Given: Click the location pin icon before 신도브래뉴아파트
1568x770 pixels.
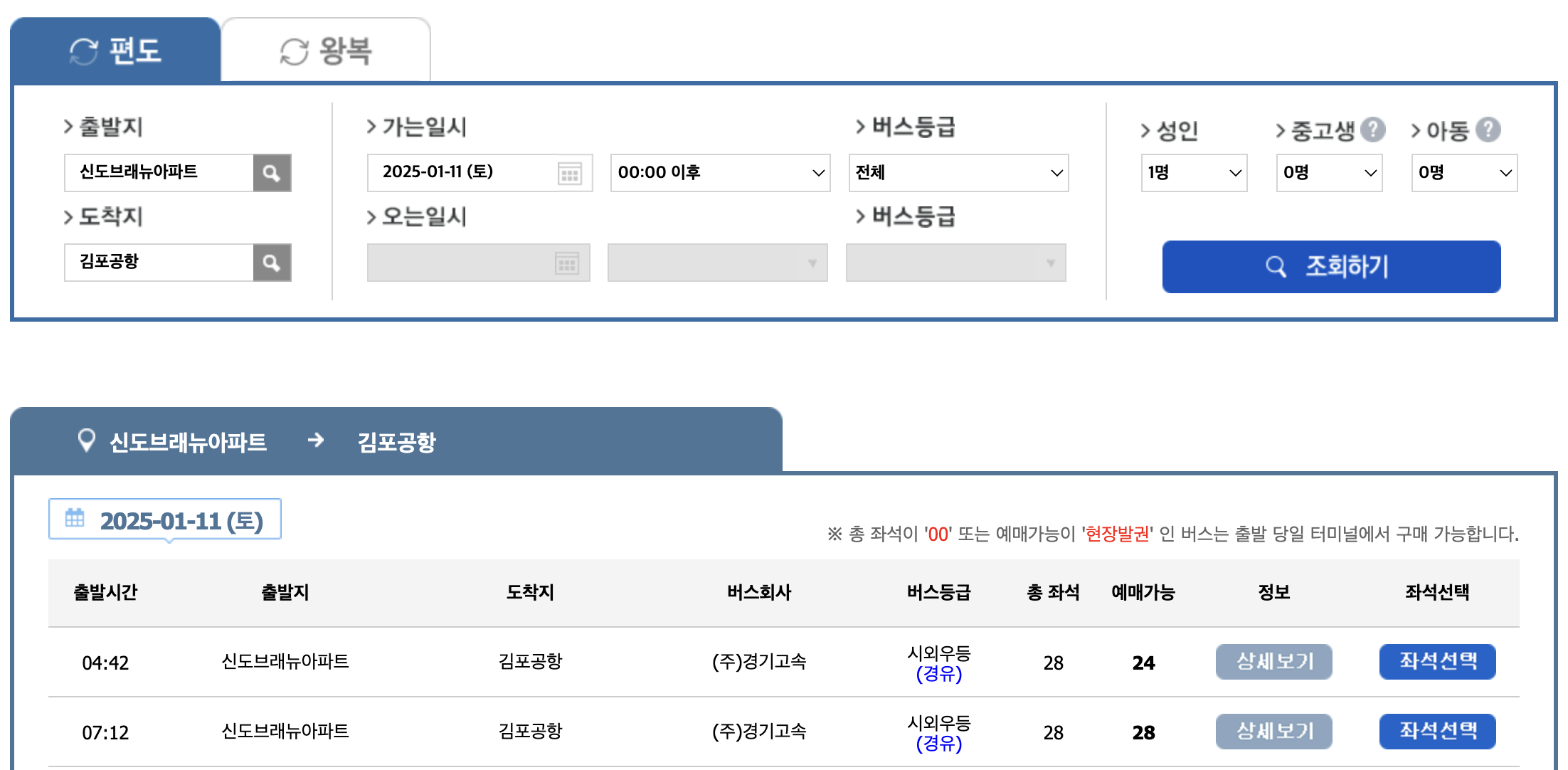Looking at the screenshot, I should tap(86, 441).
